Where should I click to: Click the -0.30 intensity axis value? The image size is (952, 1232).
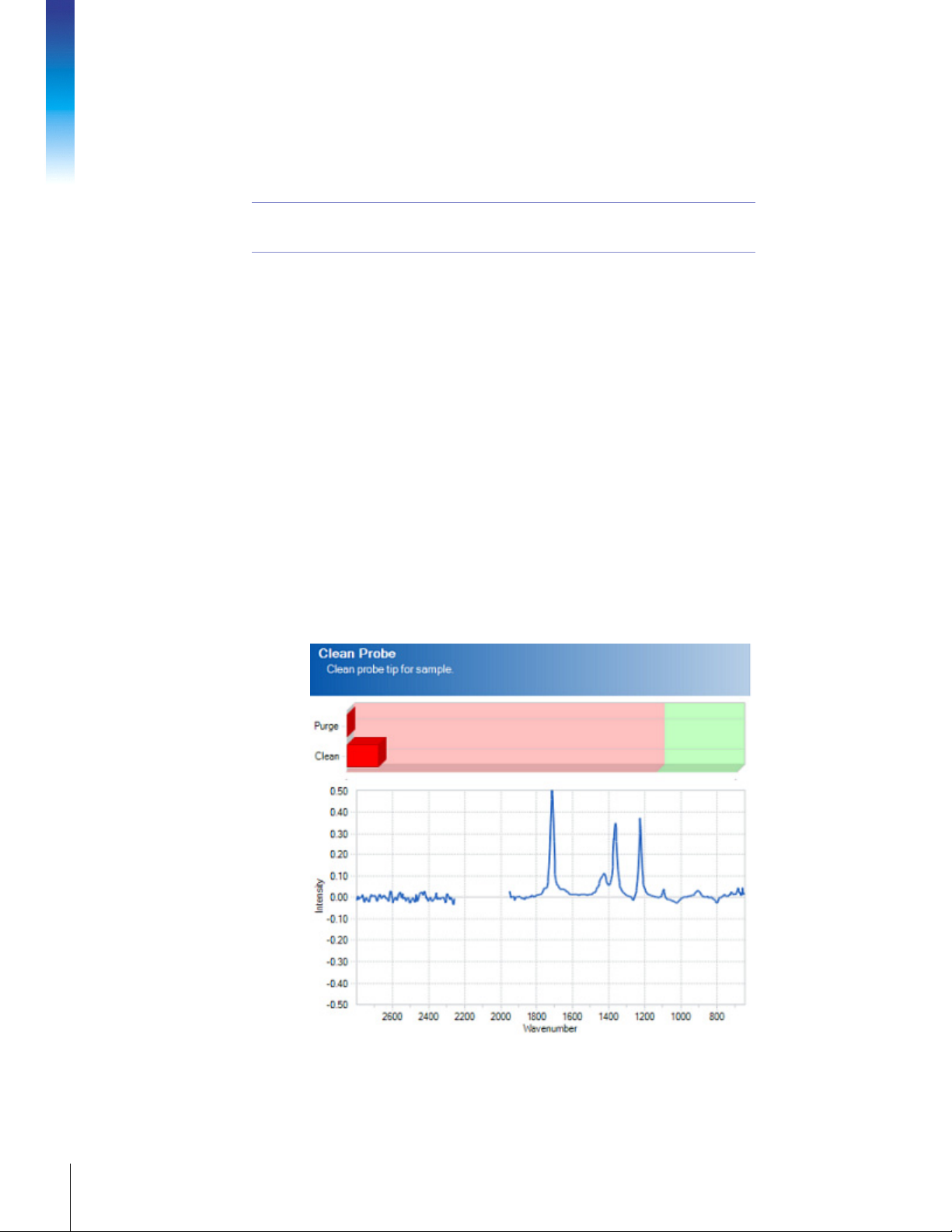click(x=337, y=962)
